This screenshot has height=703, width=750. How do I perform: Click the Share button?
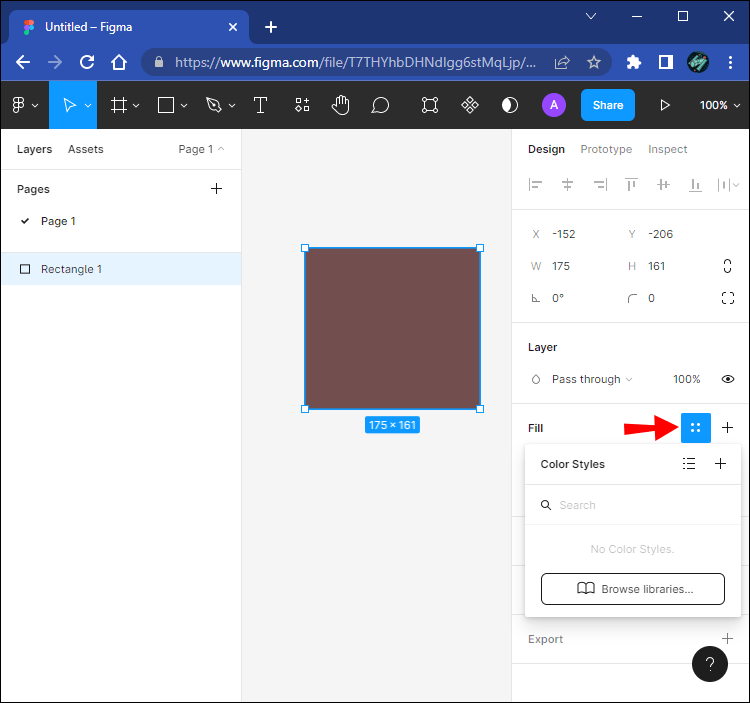(x=607, y=105)
